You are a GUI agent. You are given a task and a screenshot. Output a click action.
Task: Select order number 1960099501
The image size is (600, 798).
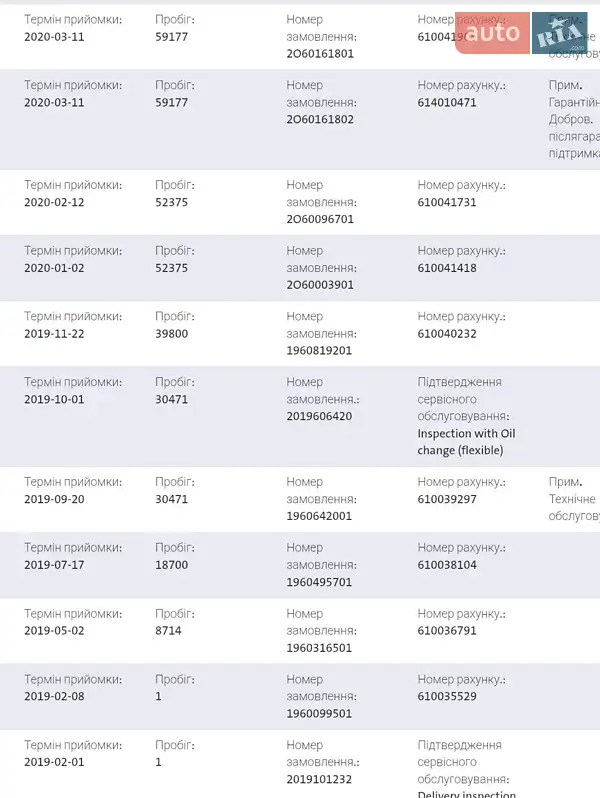[x=319, y=714]
